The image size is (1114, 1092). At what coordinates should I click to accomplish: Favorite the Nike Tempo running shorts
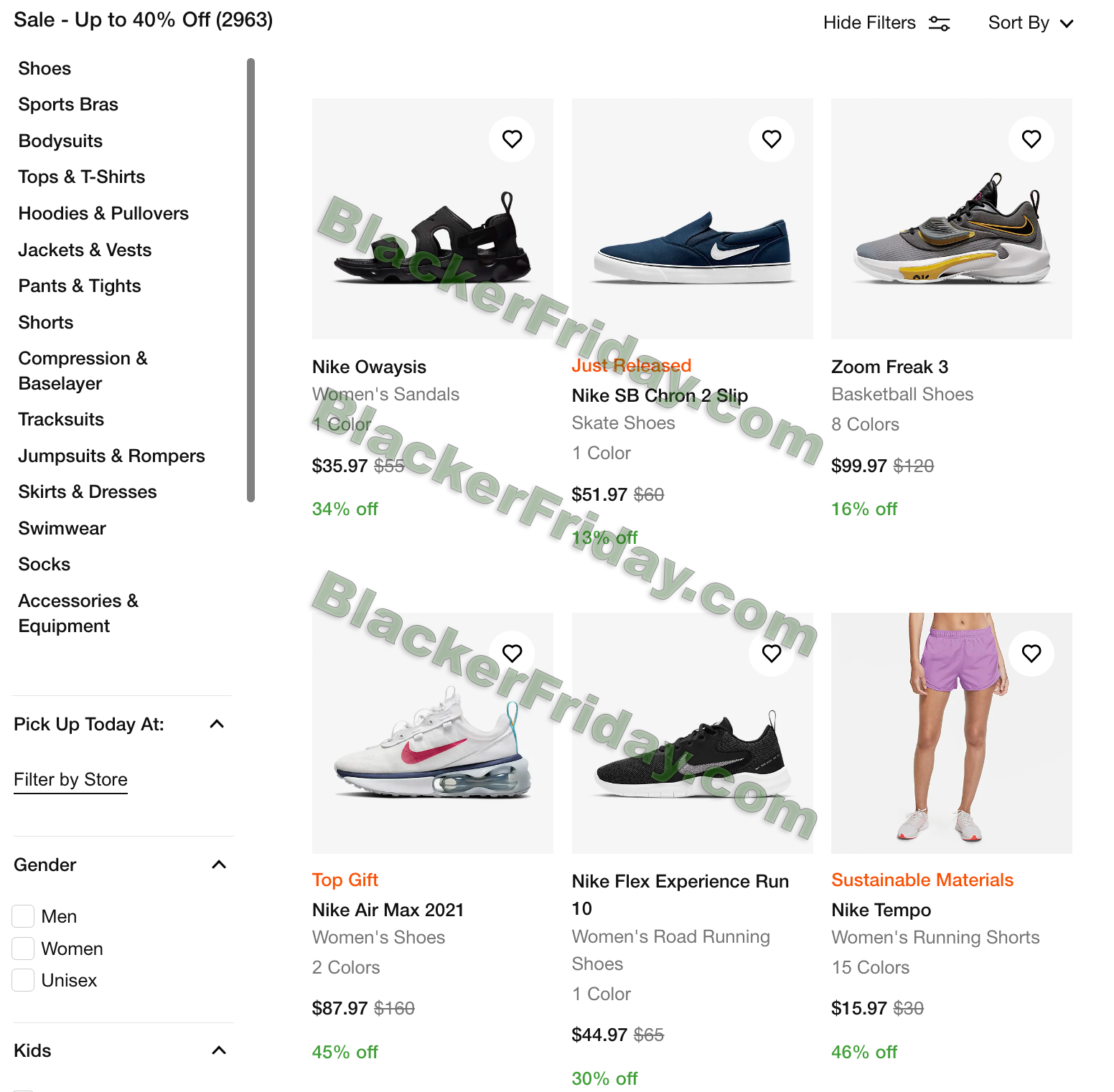[1031, 654]
